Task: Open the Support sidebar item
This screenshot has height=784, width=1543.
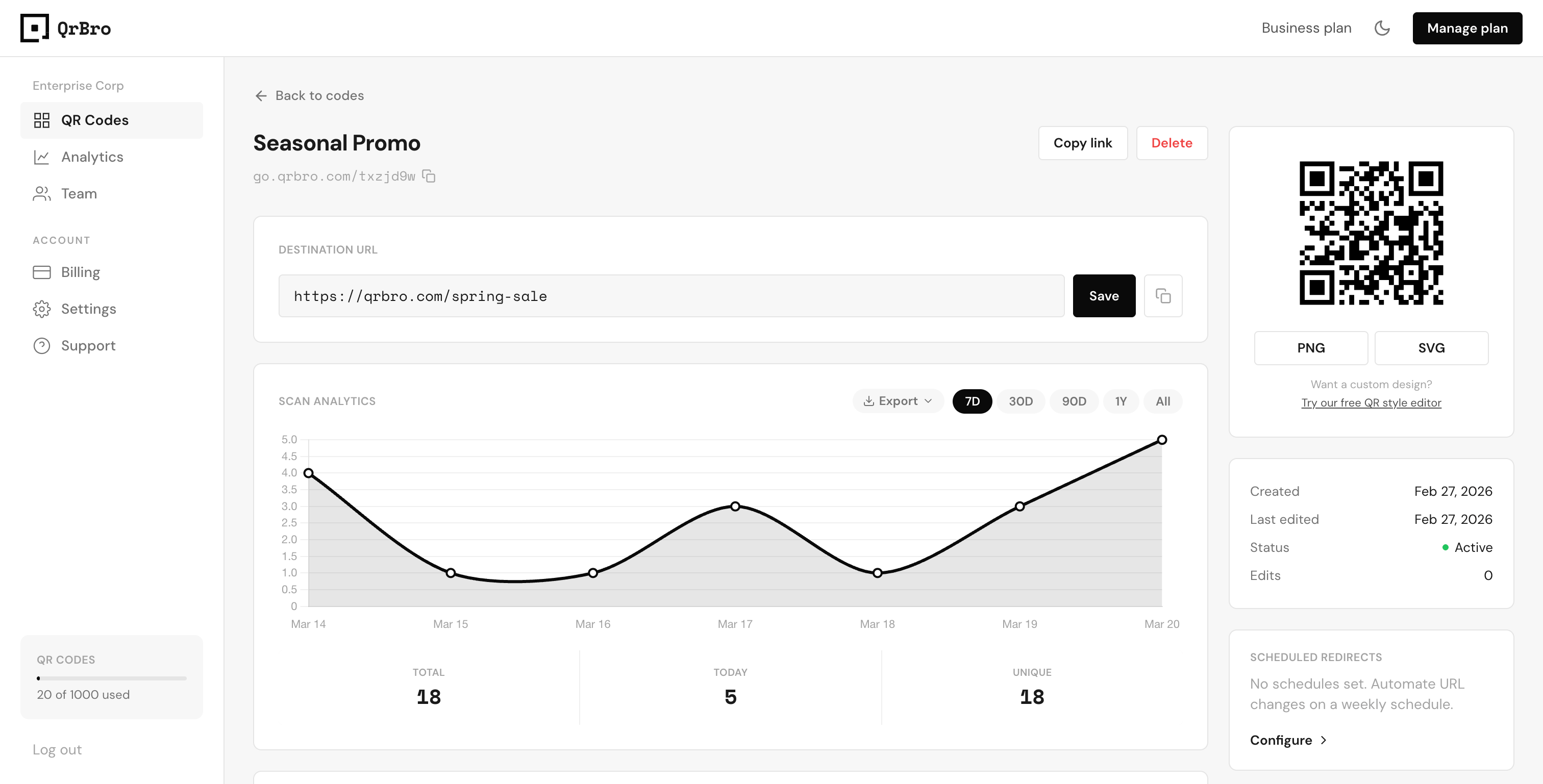Action: point(111,346)
